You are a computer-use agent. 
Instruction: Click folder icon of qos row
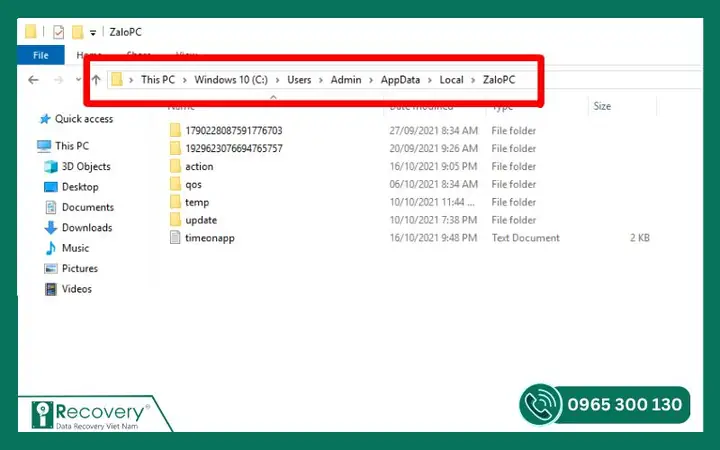pyautogui.click(x=175, y=184)
